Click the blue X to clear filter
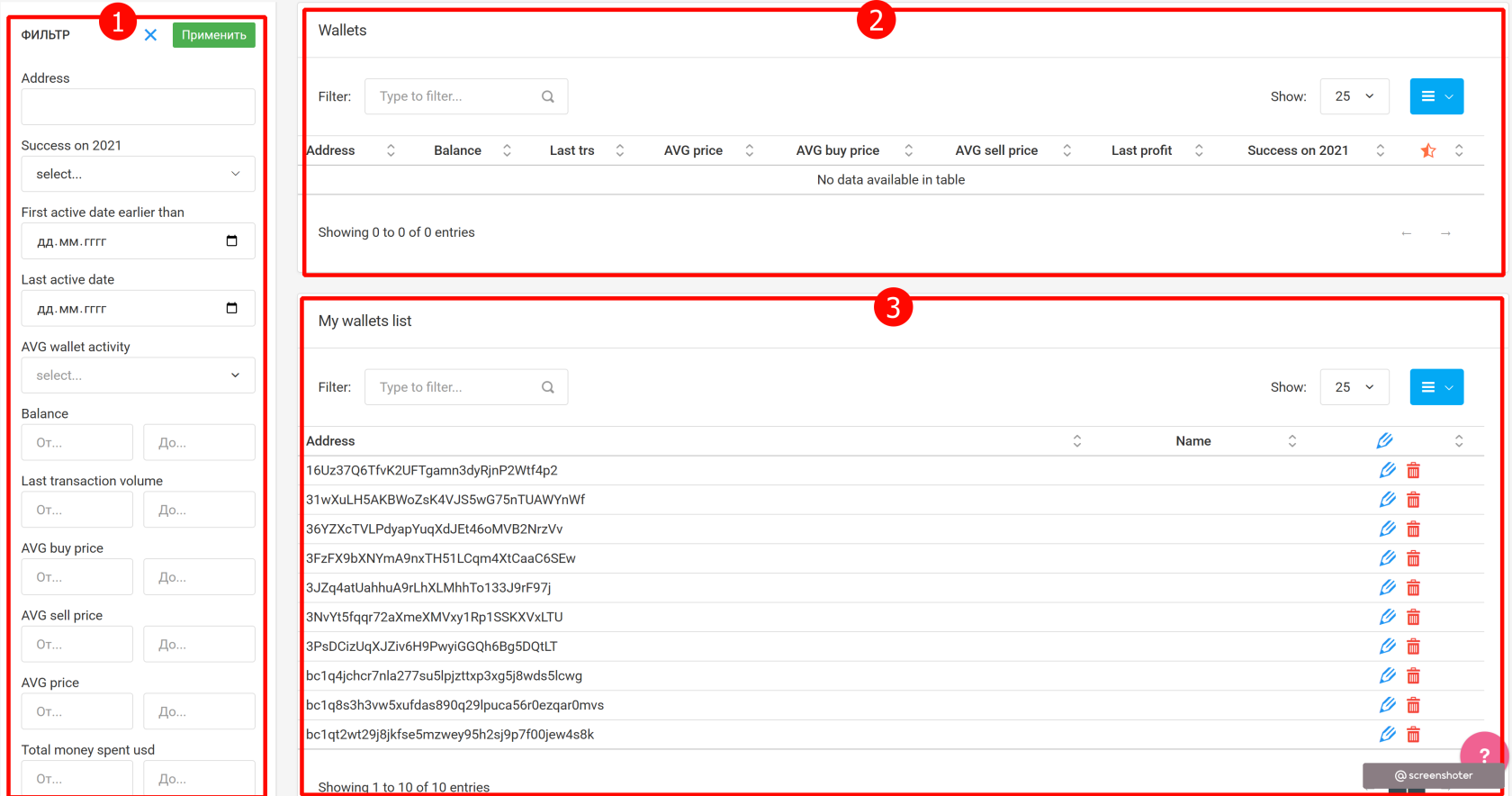 click(x=150, y=35)
